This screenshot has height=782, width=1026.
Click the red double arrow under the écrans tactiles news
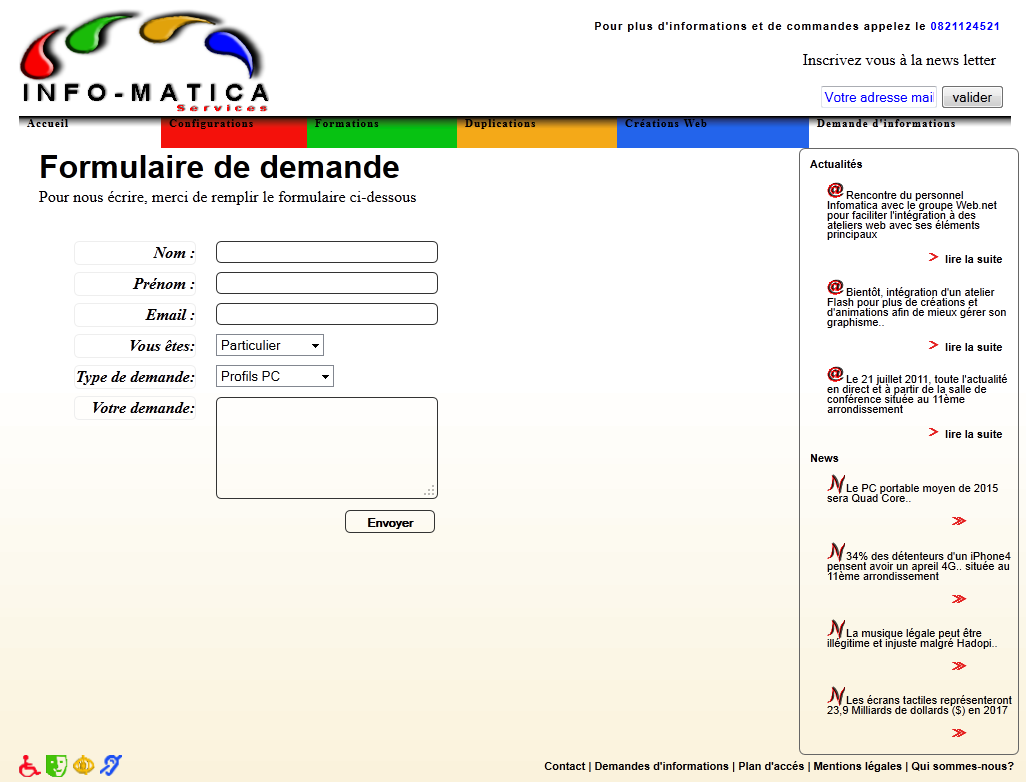[959, 733]
